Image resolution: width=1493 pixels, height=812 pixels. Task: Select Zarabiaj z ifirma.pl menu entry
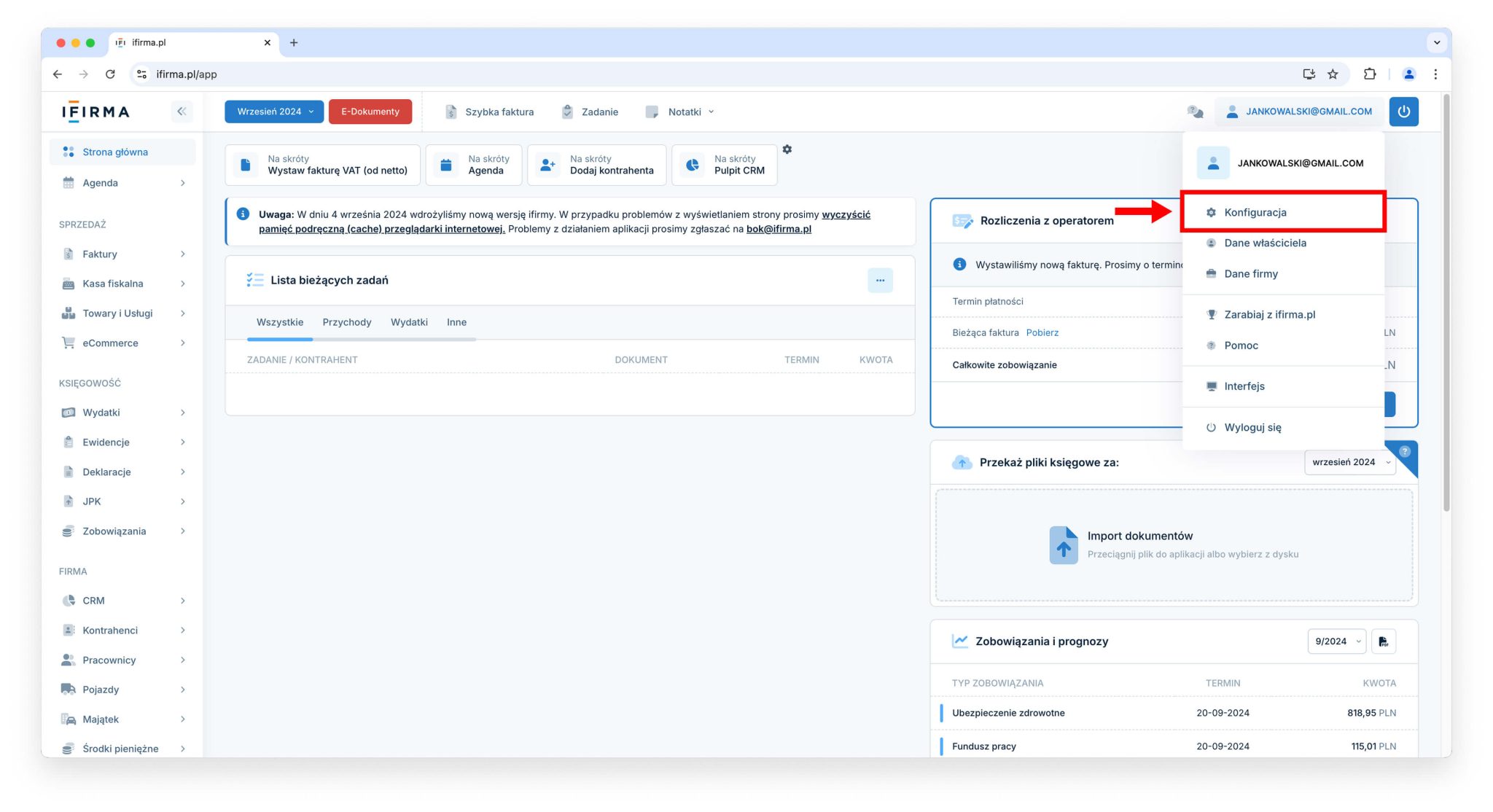click(1283, 314)
